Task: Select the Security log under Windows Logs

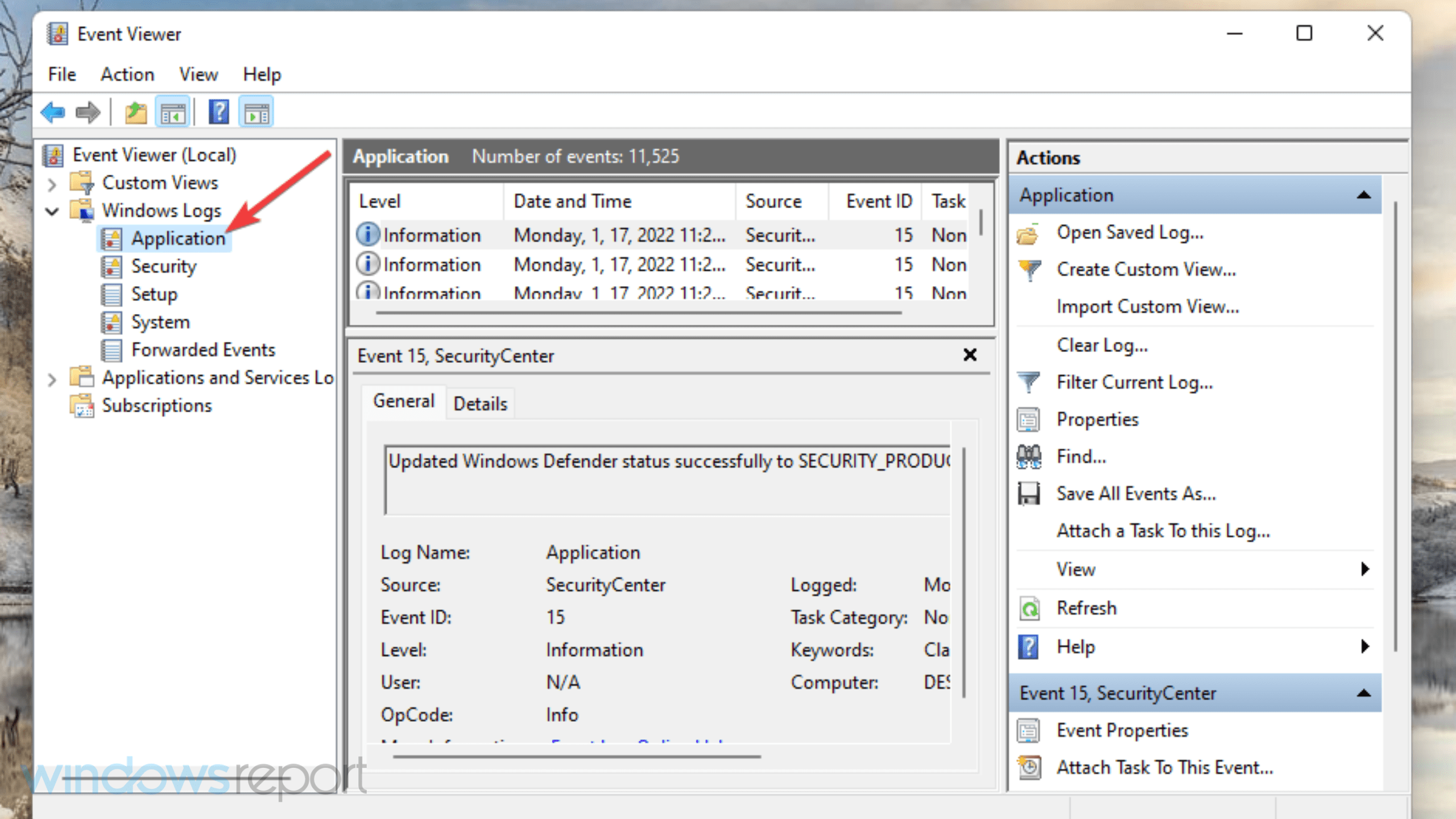Action: [164, 265]
